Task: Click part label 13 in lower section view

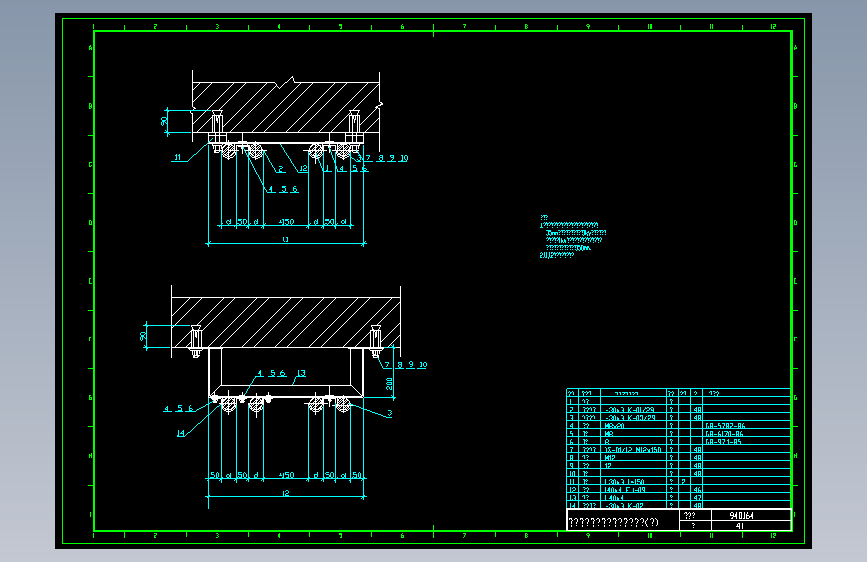Action: point(301,373)
